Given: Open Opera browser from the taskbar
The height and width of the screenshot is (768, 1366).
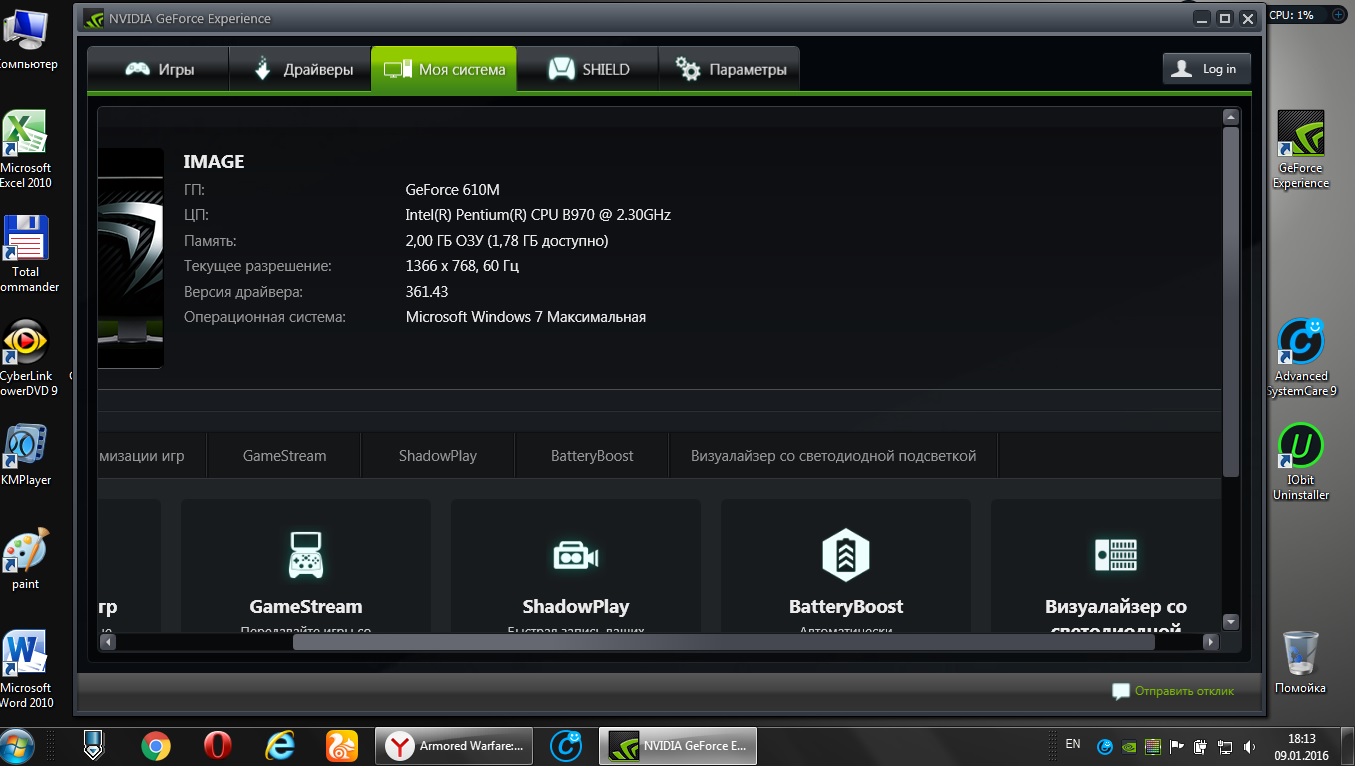Looking at the screenshot, I should pyautogui.click(x=217, y=746).
